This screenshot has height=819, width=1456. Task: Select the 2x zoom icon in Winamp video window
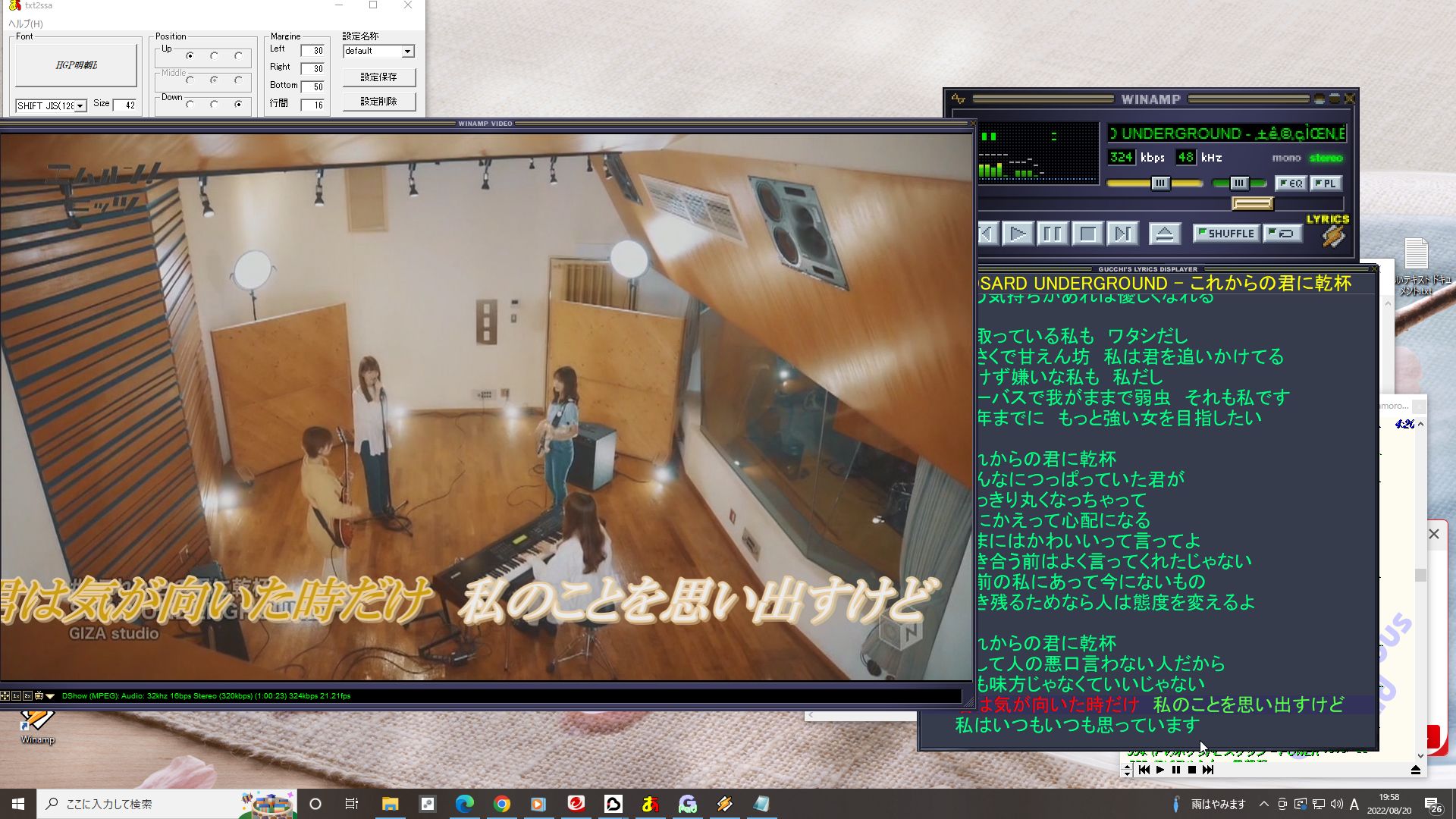[27, 695]
